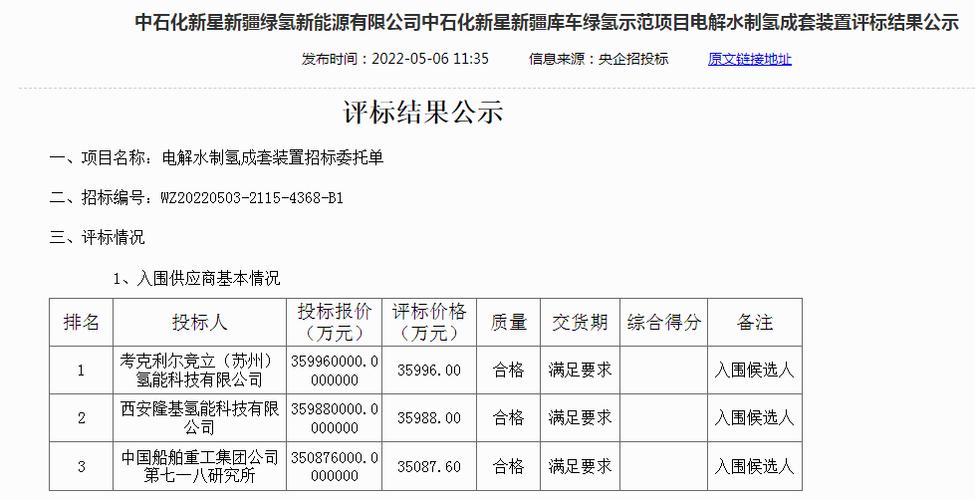This screenshot has height=500, width=975.
Task: Click the 综合得分 column header
Action: (663, 322)
